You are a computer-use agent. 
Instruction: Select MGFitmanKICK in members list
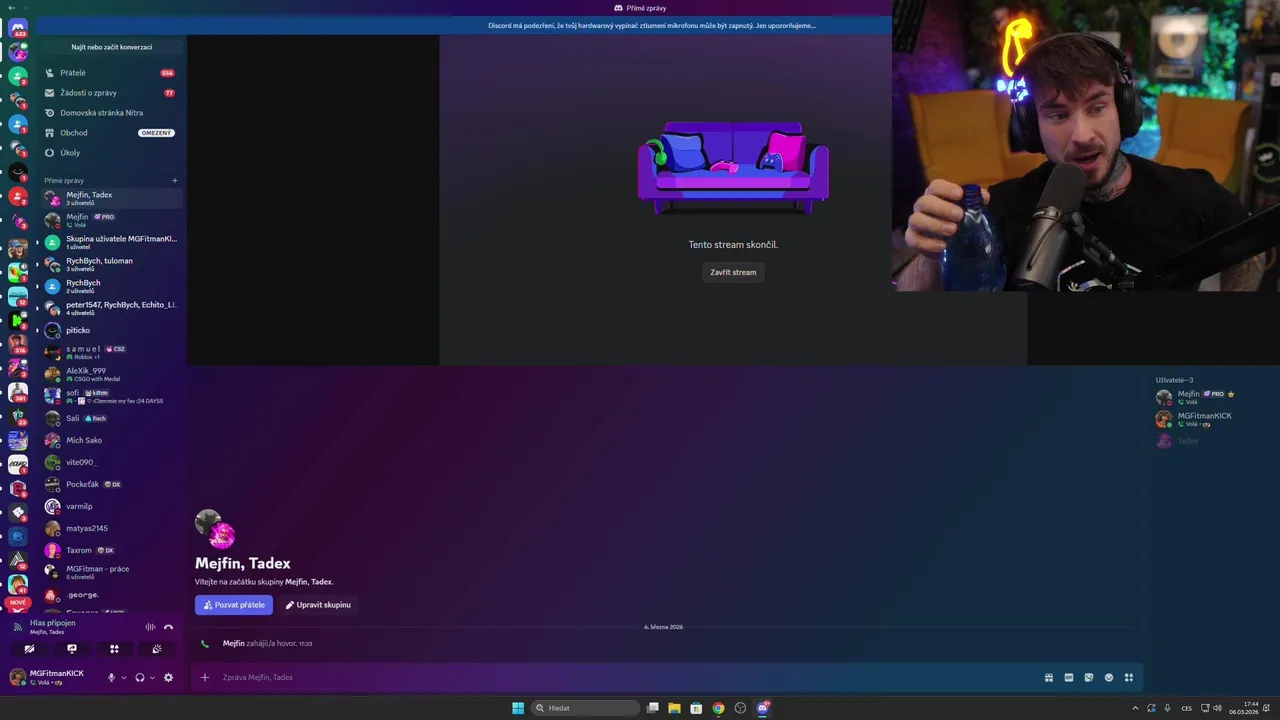point(1213,419)
